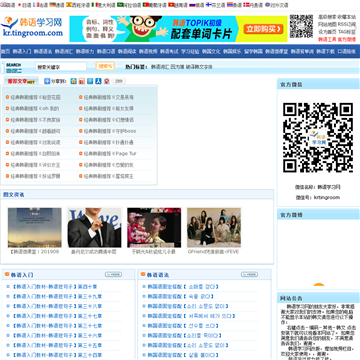Open the collocation link 소매를 걷다
Image resolution: width=360 pixels, height=360 pixels.
coord(183,286)
